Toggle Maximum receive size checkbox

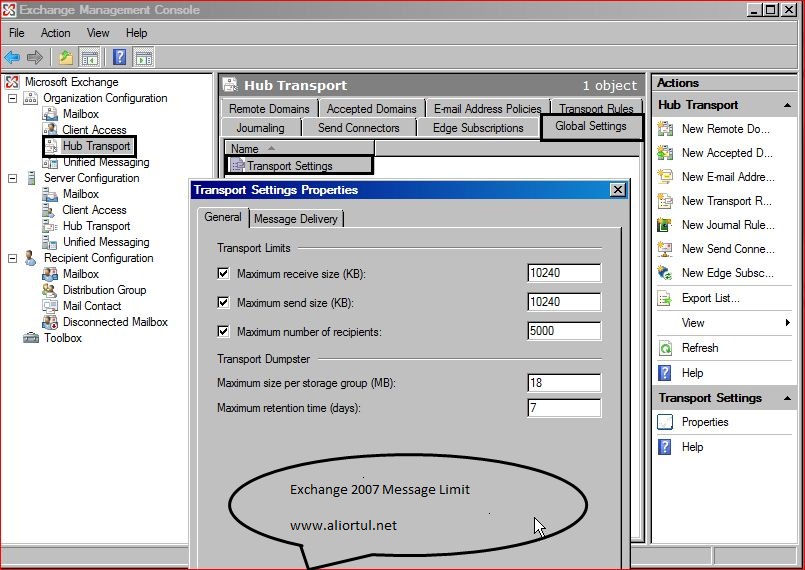click(x=223, y=273)
